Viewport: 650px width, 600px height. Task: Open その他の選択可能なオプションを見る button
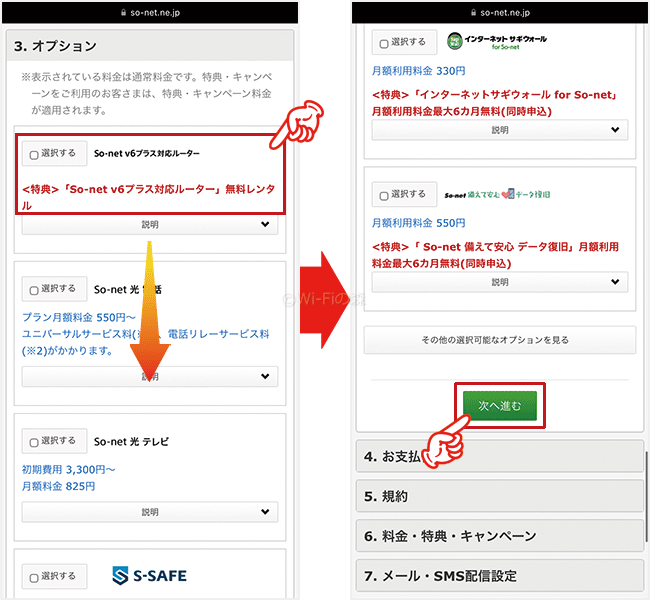(x=500, y=340)
